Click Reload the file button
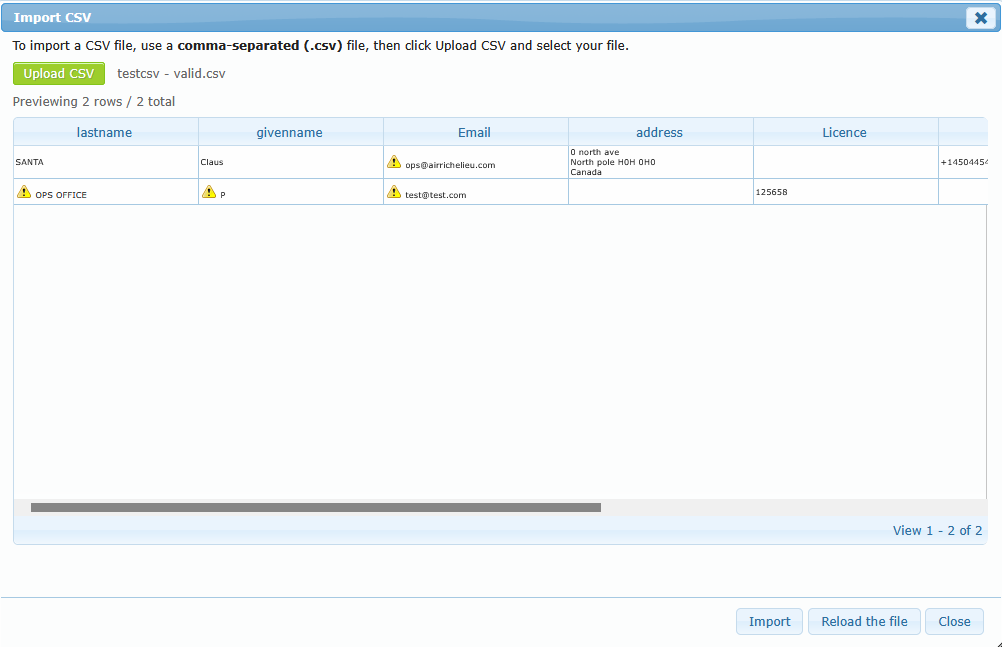The image size is (1002, 647). [x=864, y=621]
